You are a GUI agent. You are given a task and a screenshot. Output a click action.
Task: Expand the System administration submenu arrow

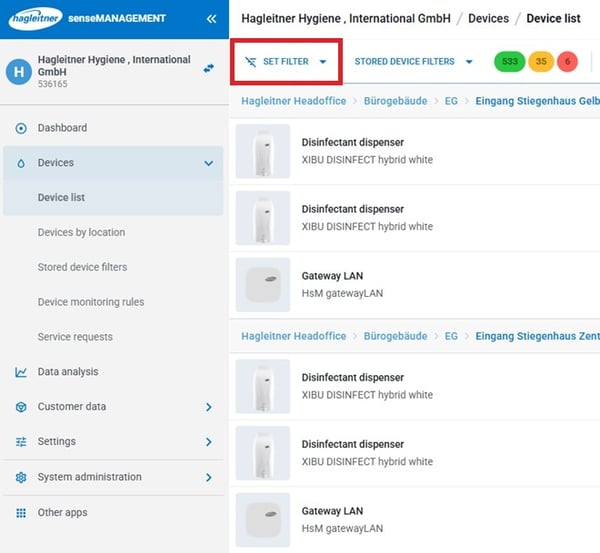pos(208,477)
